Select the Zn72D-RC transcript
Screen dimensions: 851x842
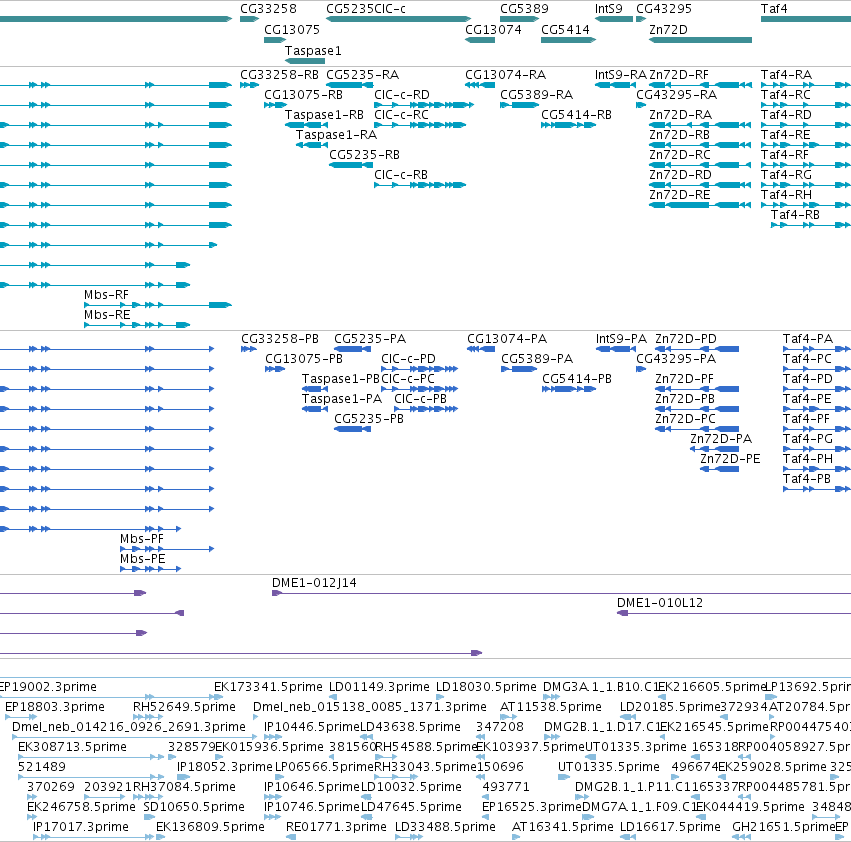[700, 164]
